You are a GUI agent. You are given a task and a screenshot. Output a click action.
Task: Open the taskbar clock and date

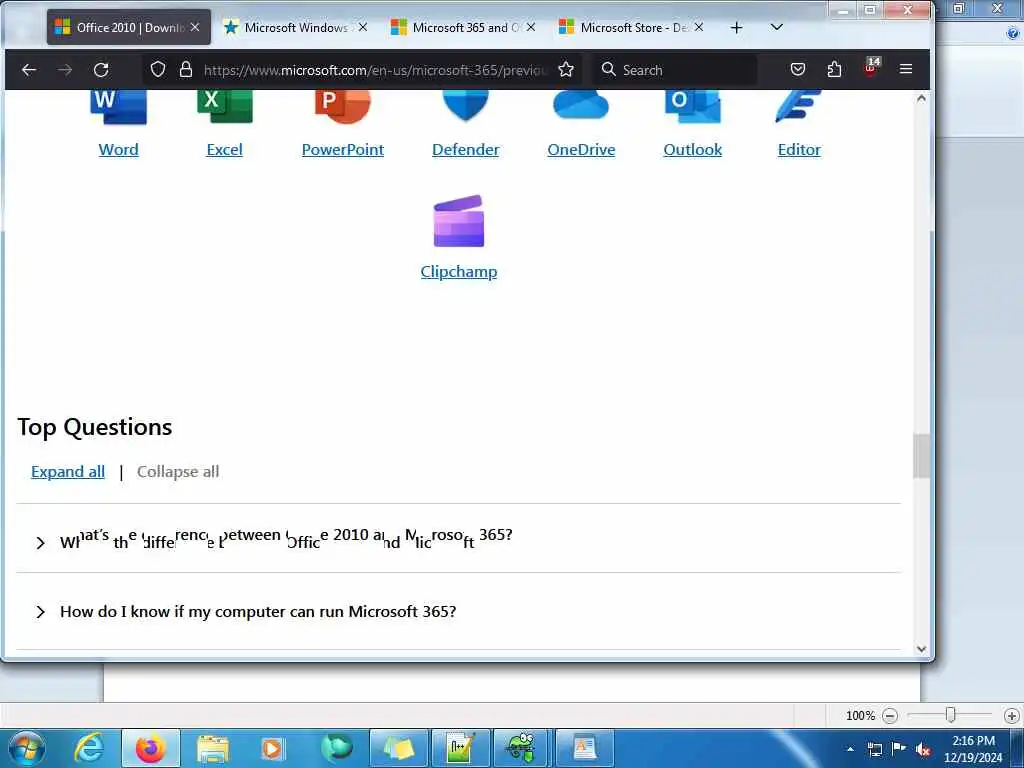click(973, 749)
